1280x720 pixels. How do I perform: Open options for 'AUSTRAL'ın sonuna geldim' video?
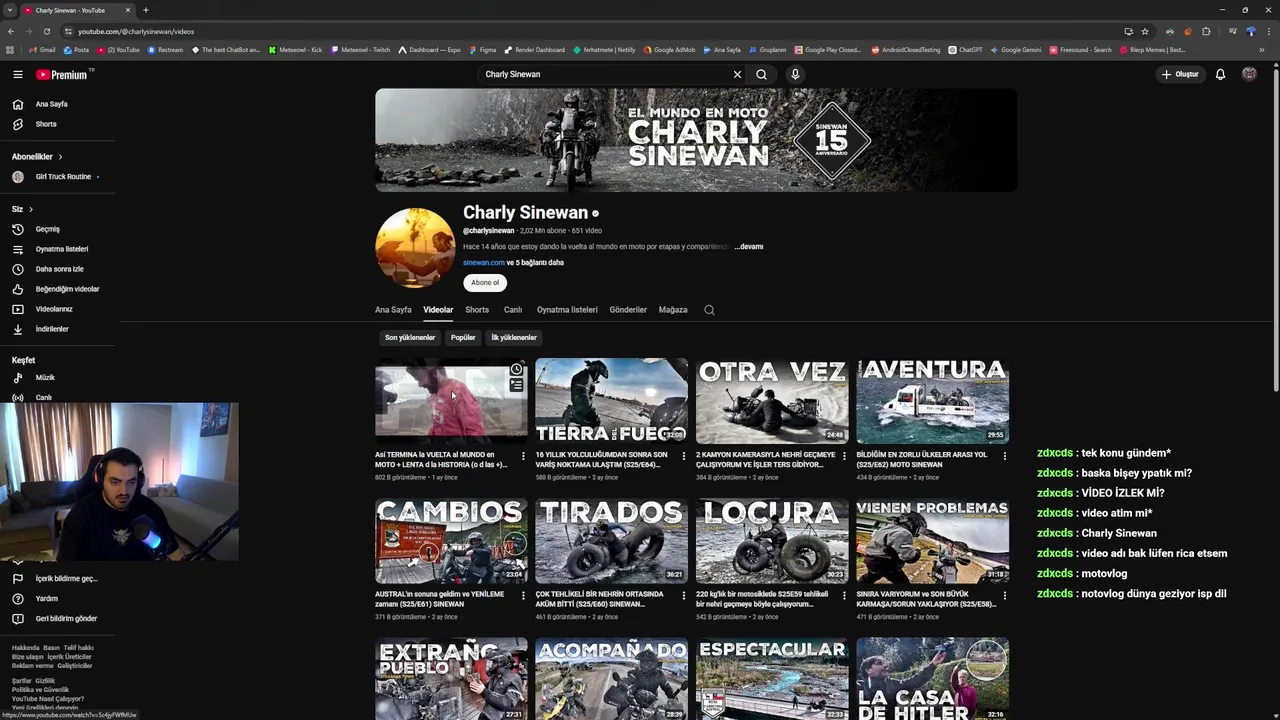pyautogui.click(x=523, y=595)
